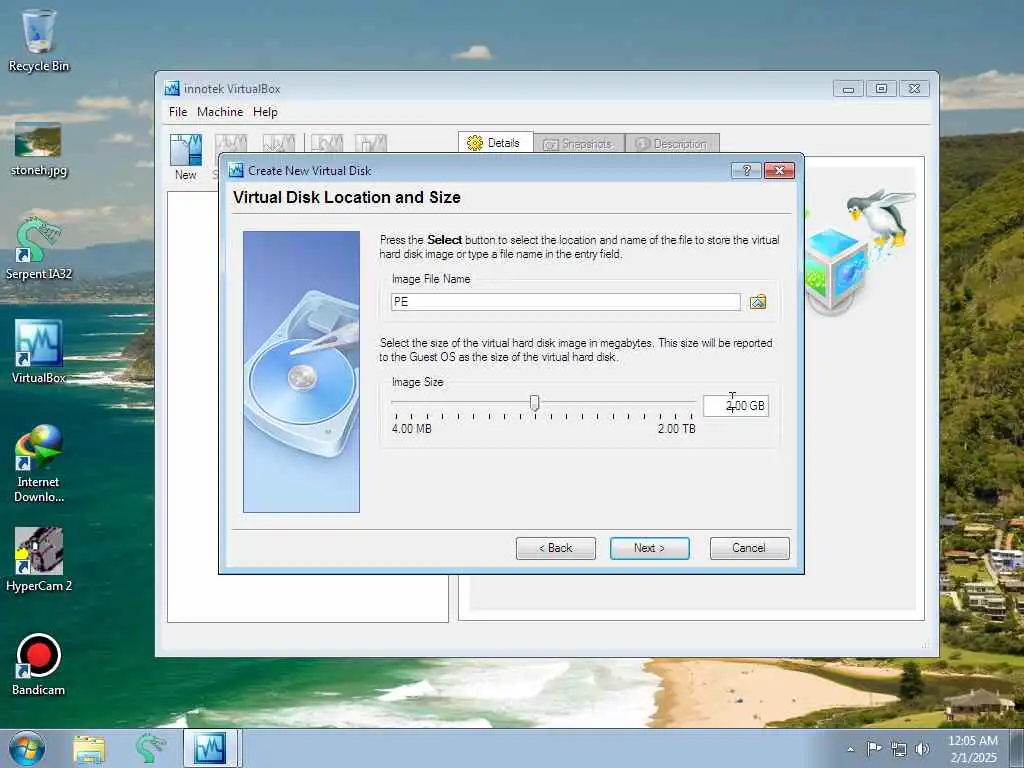Viewport: 1024px width, 768px height.
Task: Minimize the innotek VirtualBox window
Action: (848, 89)
